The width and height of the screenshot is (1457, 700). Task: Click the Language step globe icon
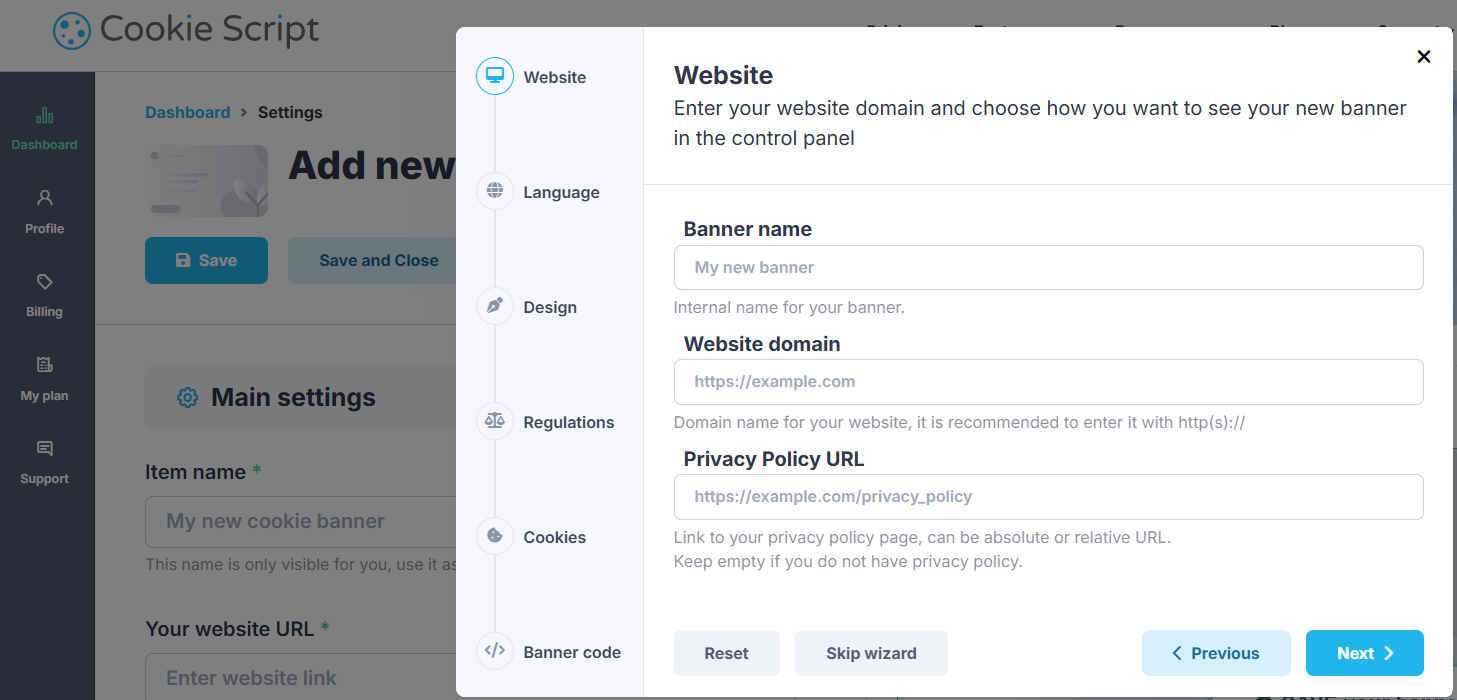pyautogui.click(x=495, y=191)
